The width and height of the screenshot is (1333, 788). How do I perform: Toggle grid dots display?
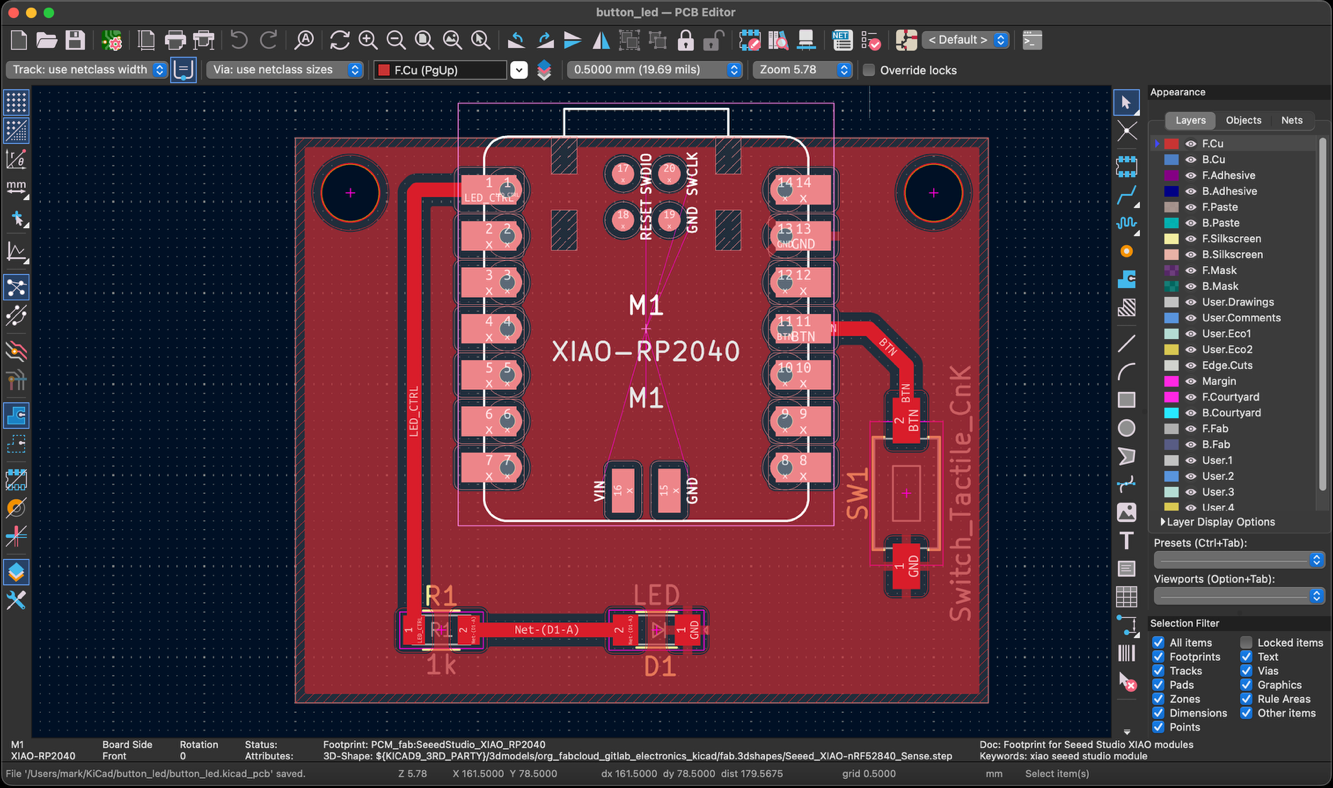tap(16, 102)
